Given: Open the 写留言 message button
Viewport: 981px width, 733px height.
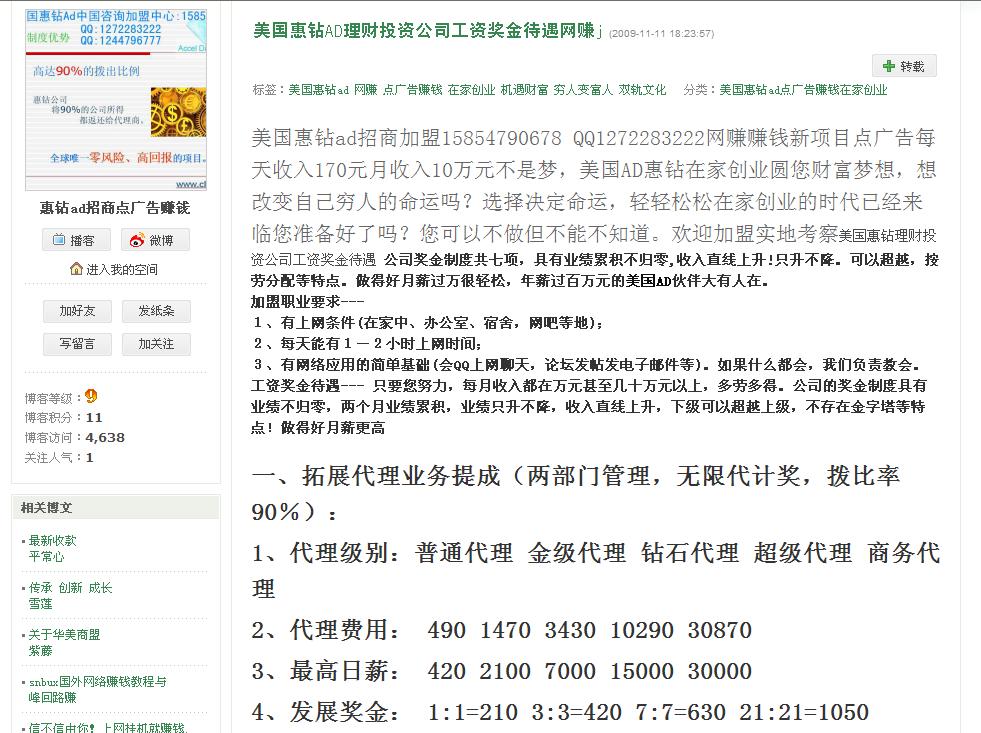Looking at the screenshot, I should click(x=78, y=344).
